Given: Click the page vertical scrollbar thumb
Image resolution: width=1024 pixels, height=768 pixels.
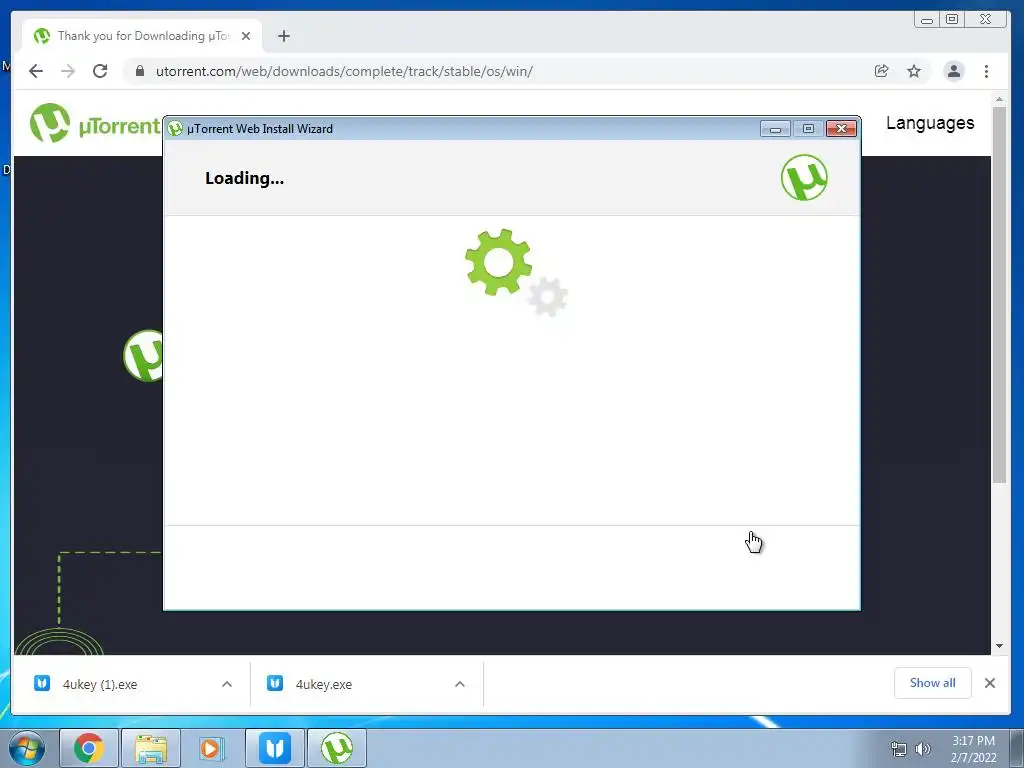Looking at the screenshot, I should point(999,294).
